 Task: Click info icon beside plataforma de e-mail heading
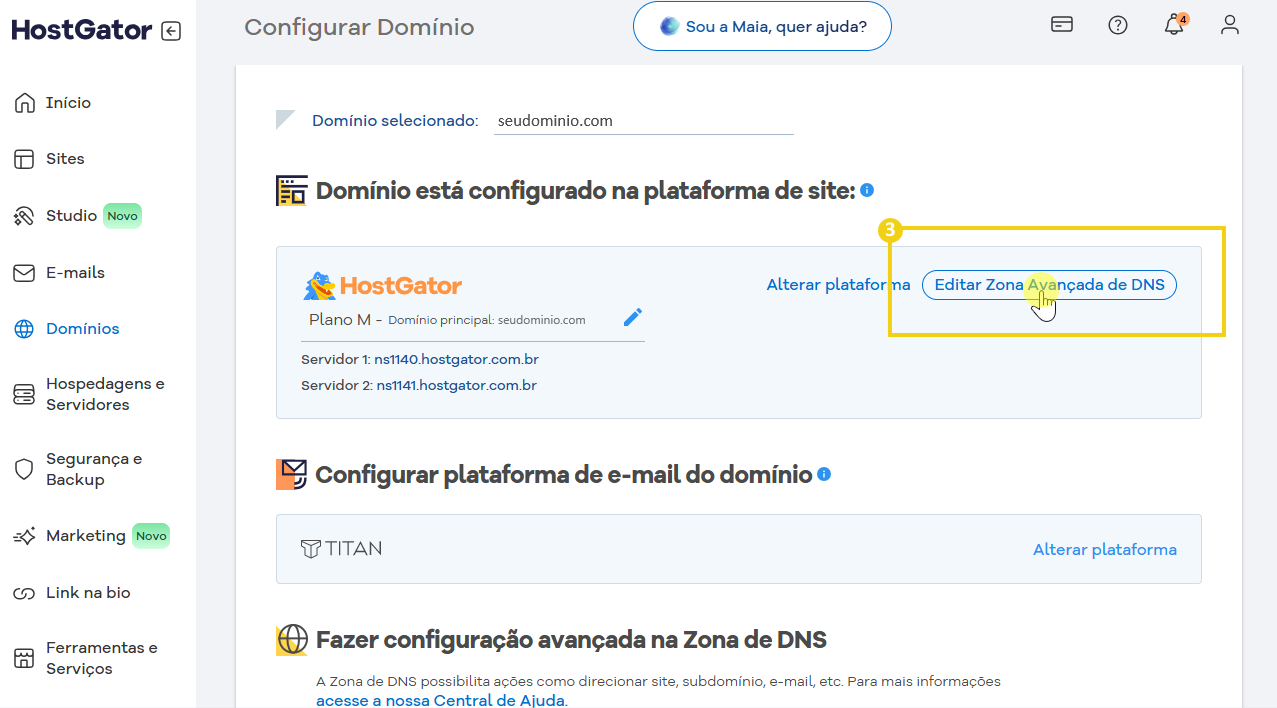tap(824, 474)
